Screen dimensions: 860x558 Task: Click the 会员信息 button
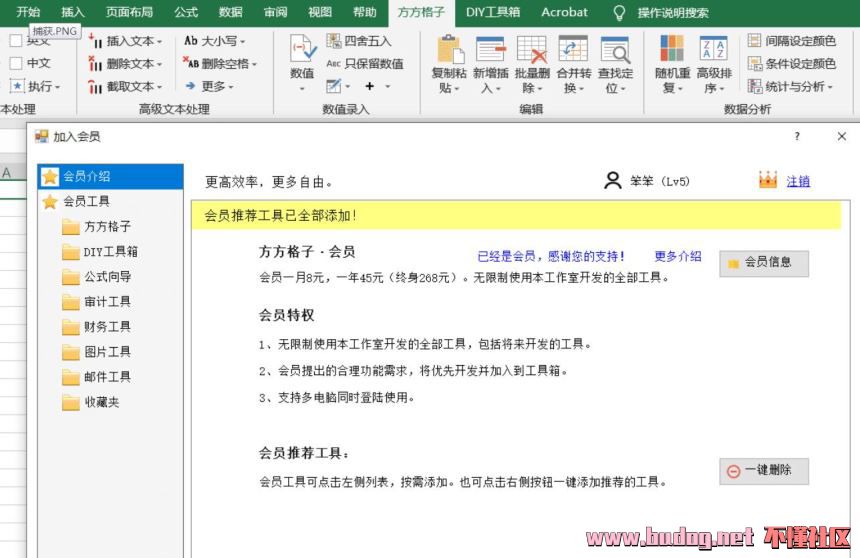763,262
